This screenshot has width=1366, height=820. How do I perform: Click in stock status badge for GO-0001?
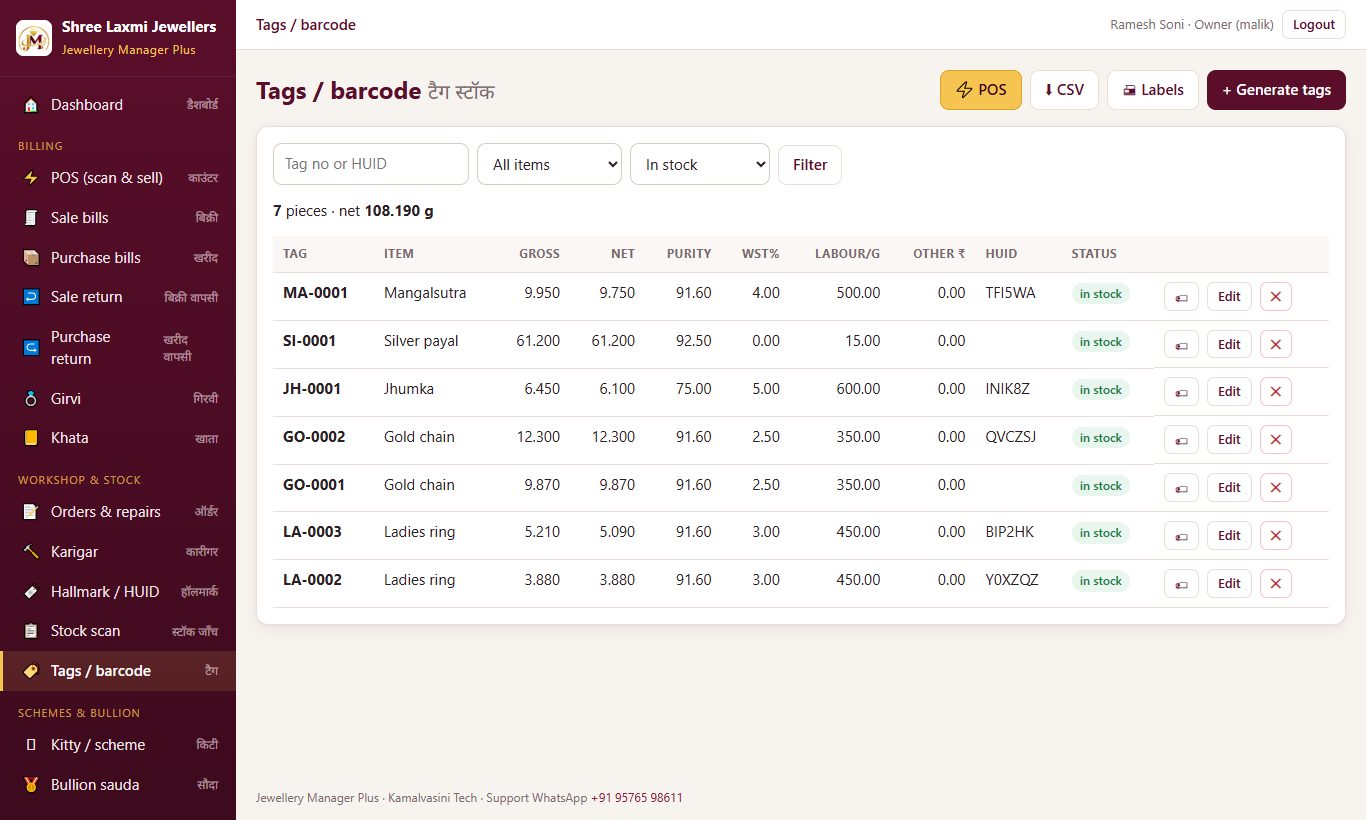[1100, 486]
